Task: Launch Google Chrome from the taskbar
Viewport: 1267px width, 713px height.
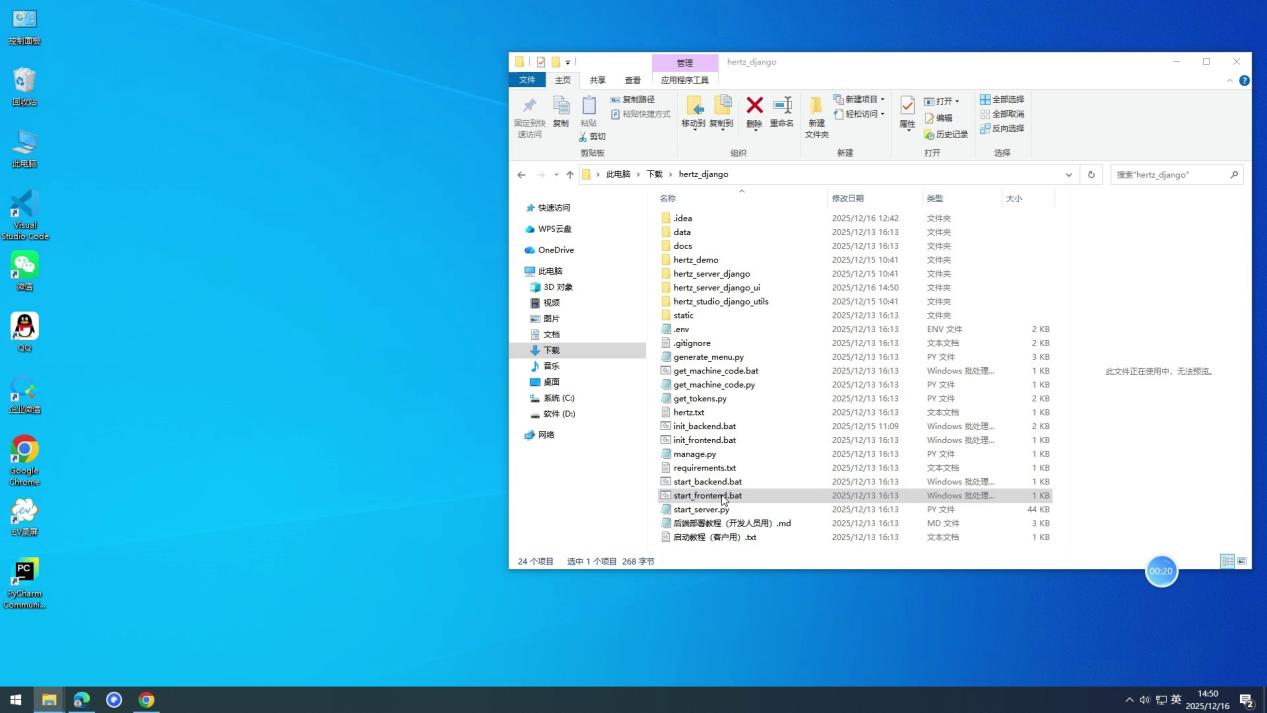Action: point(147,699)
